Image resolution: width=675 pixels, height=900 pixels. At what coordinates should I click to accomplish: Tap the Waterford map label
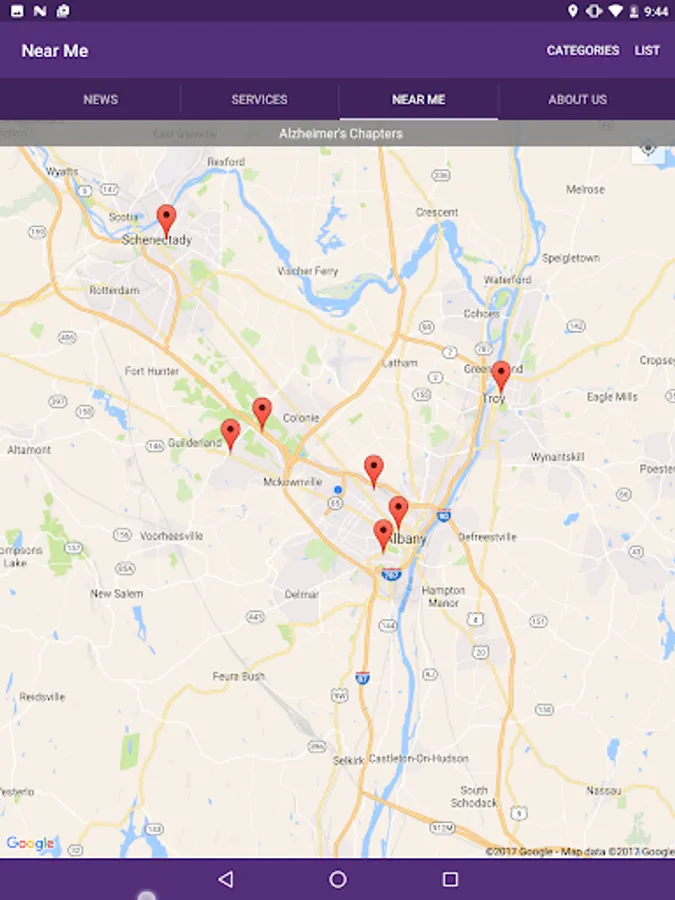tap(507, 280)
